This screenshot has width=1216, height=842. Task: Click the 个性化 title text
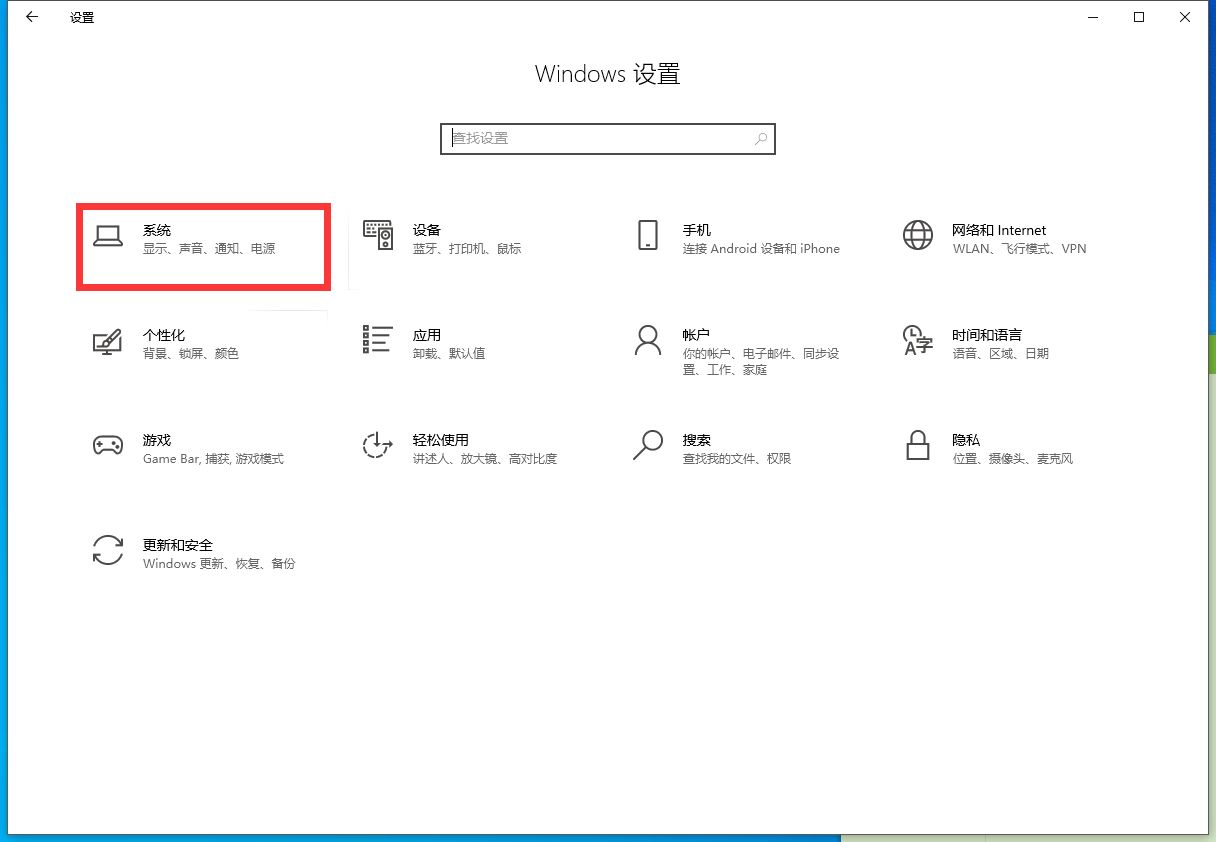tap(164, 335)
